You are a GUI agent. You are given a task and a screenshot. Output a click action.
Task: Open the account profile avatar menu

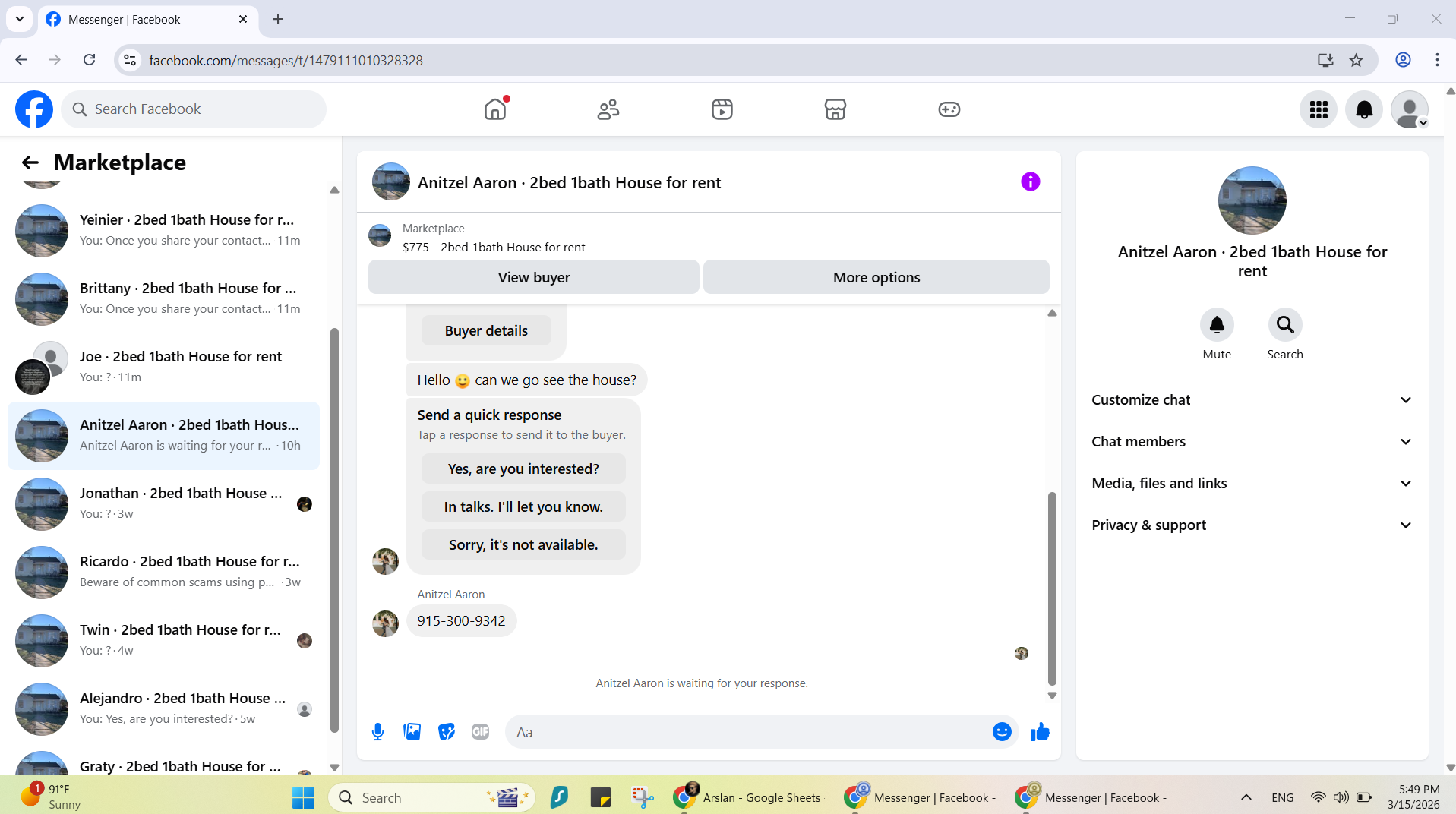click(x=1410, y=110)
